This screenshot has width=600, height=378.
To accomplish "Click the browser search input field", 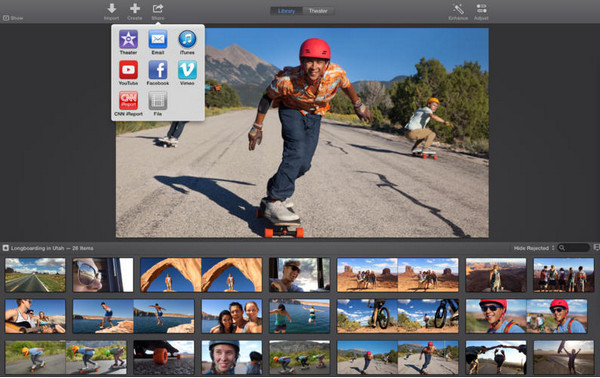I will (x=574, y=248).
